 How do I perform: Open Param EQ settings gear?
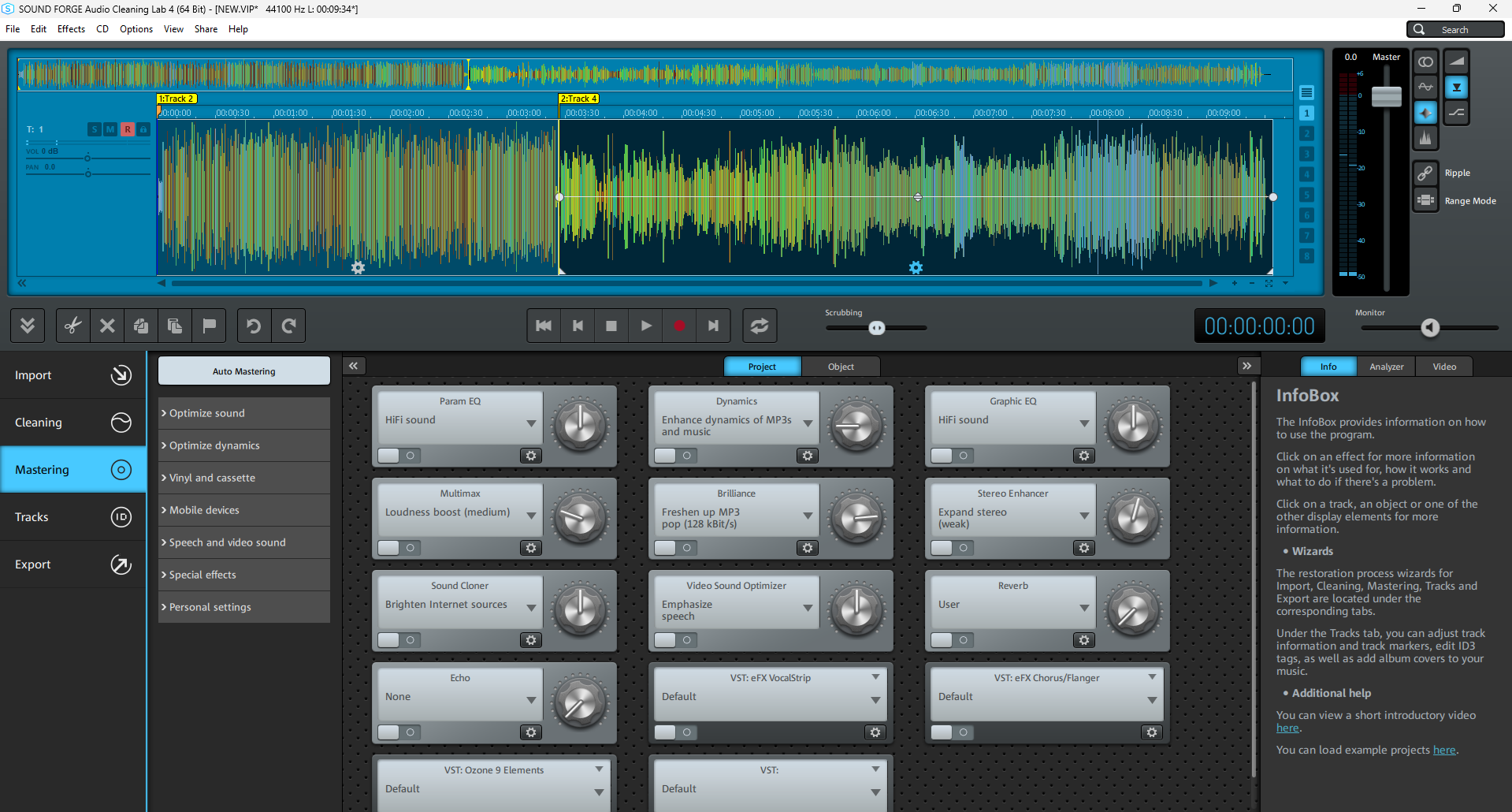click(531, 456)
